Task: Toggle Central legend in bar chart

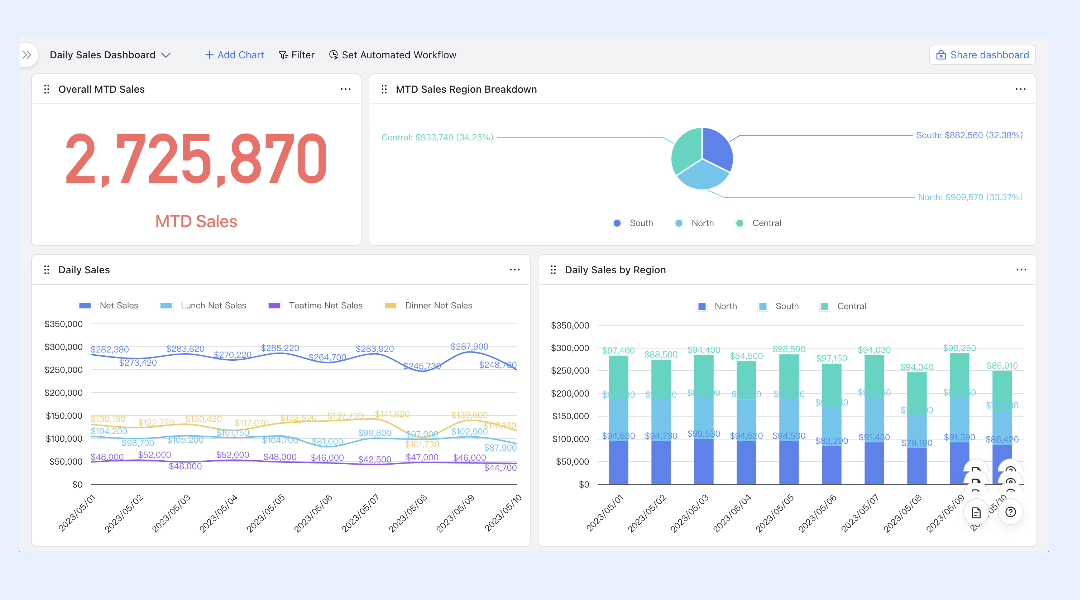Action: 843,306
